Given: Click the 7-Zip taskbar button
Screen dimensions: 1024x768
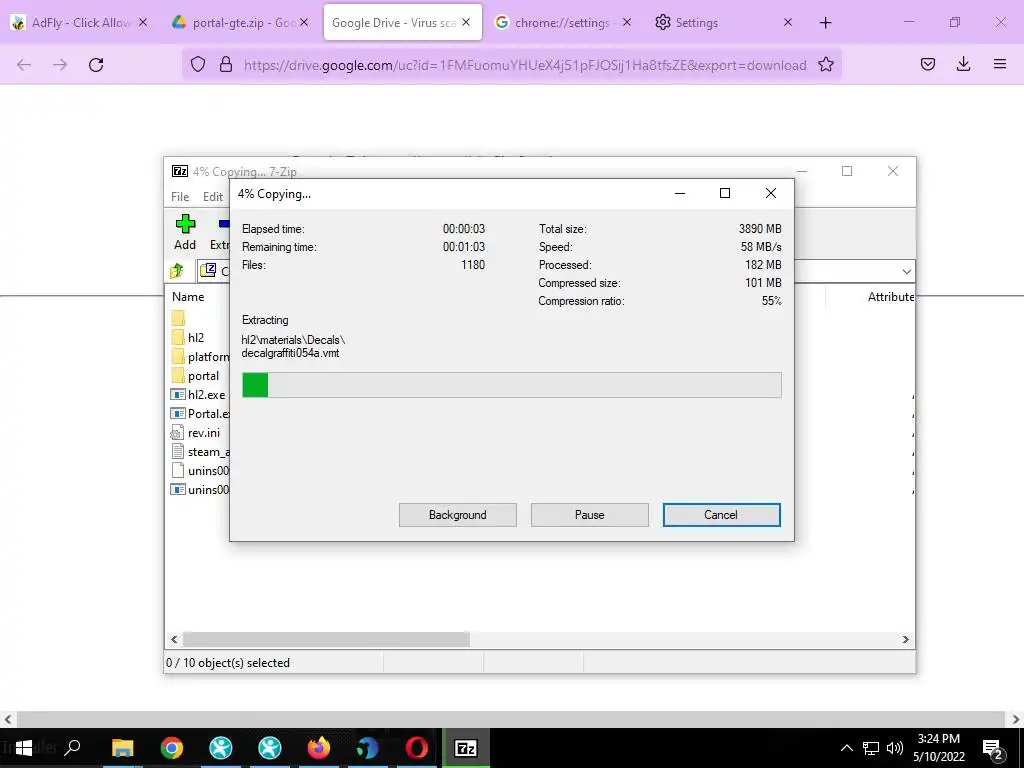Looking at the screenshot, I should tap(466, 748).
